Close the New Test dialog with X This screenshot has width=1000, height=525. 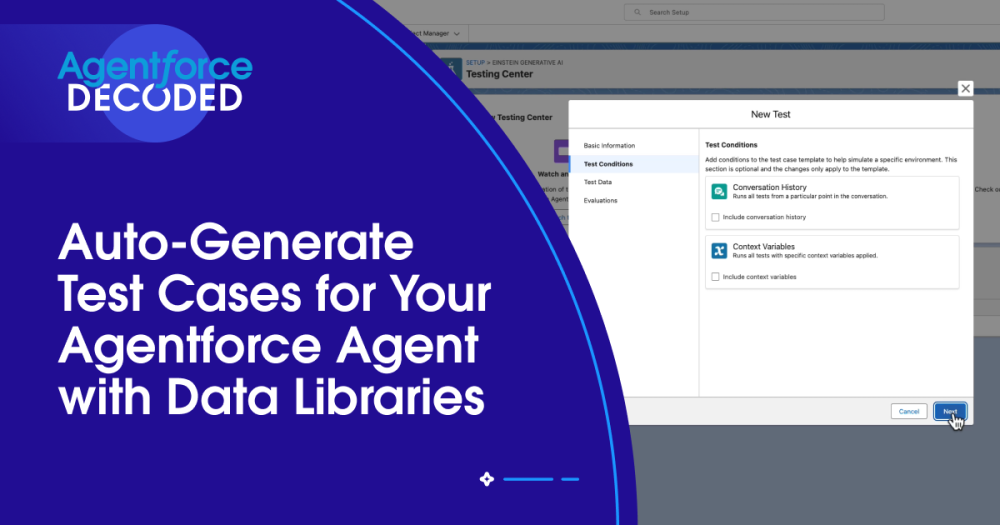[965, 89]
